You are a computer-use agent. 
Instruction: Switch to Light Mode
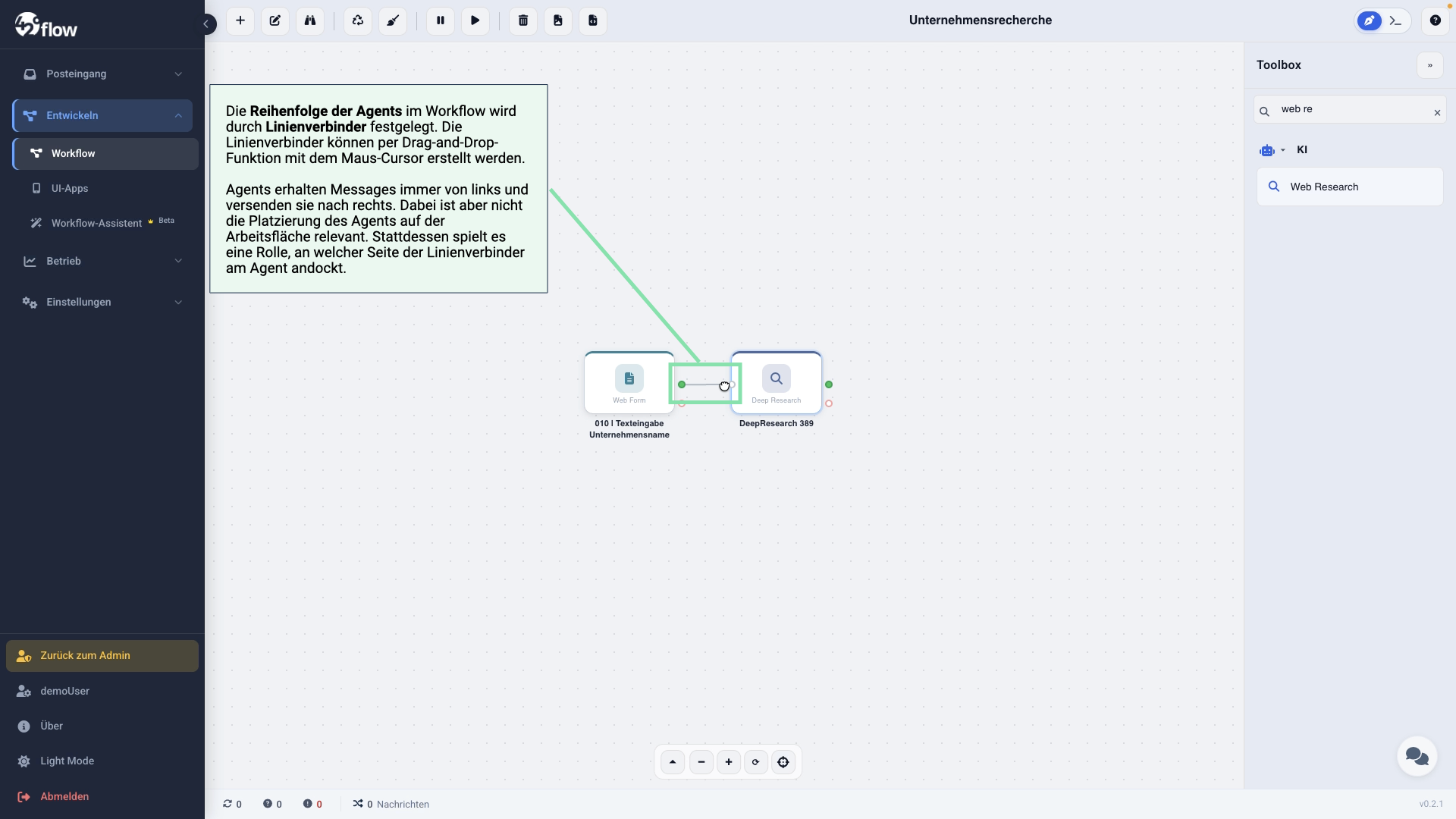point(67,761)
